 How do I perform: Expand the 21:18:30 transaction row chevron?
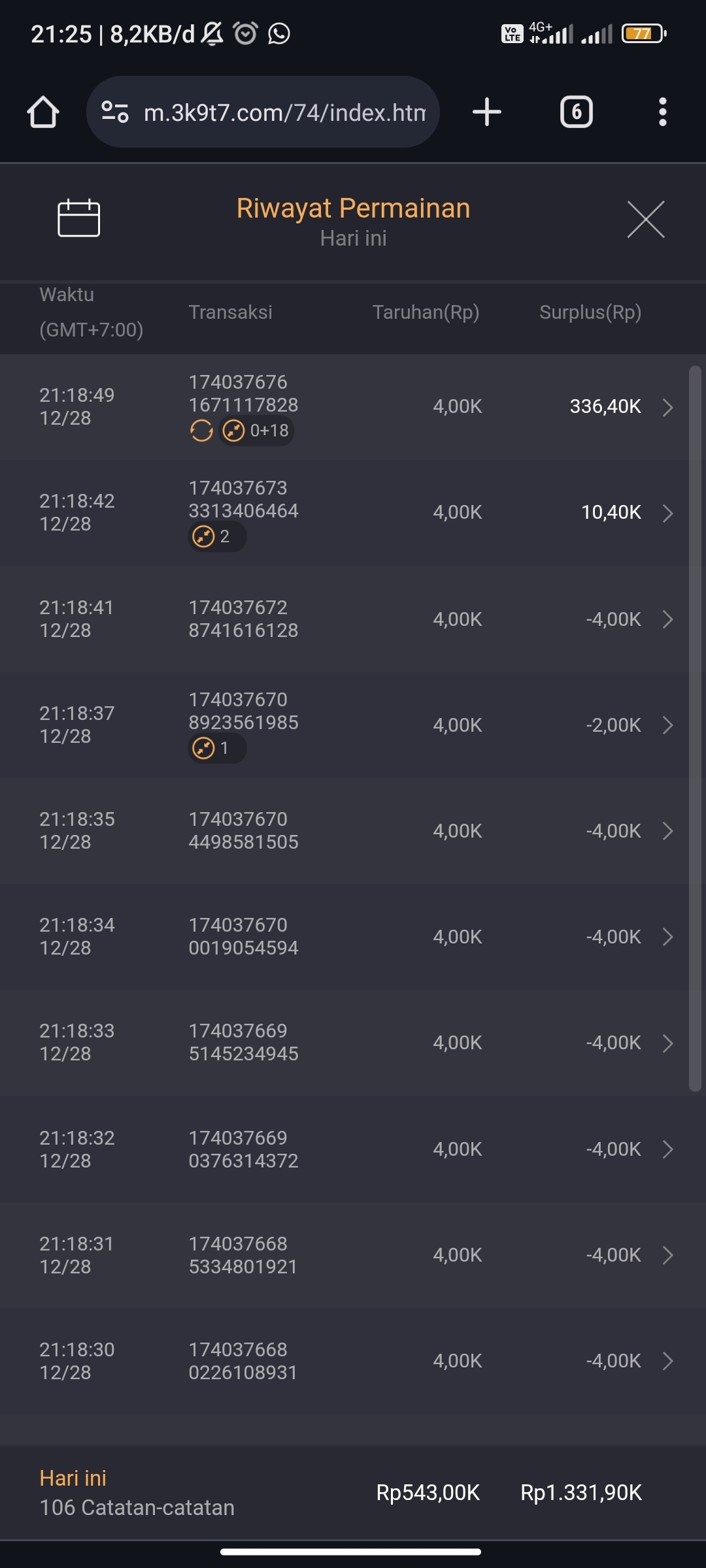[x=667, y=1361]
